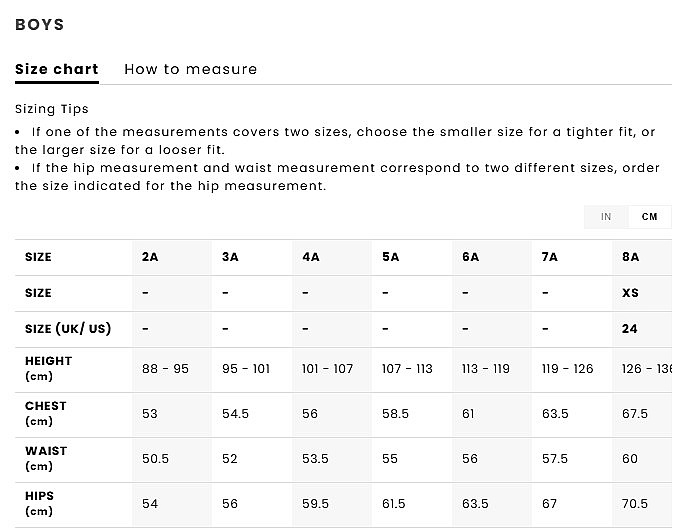Switch to the How to measure tab
Viewport: 674px width, 529px height.
(x=190, y=69)
